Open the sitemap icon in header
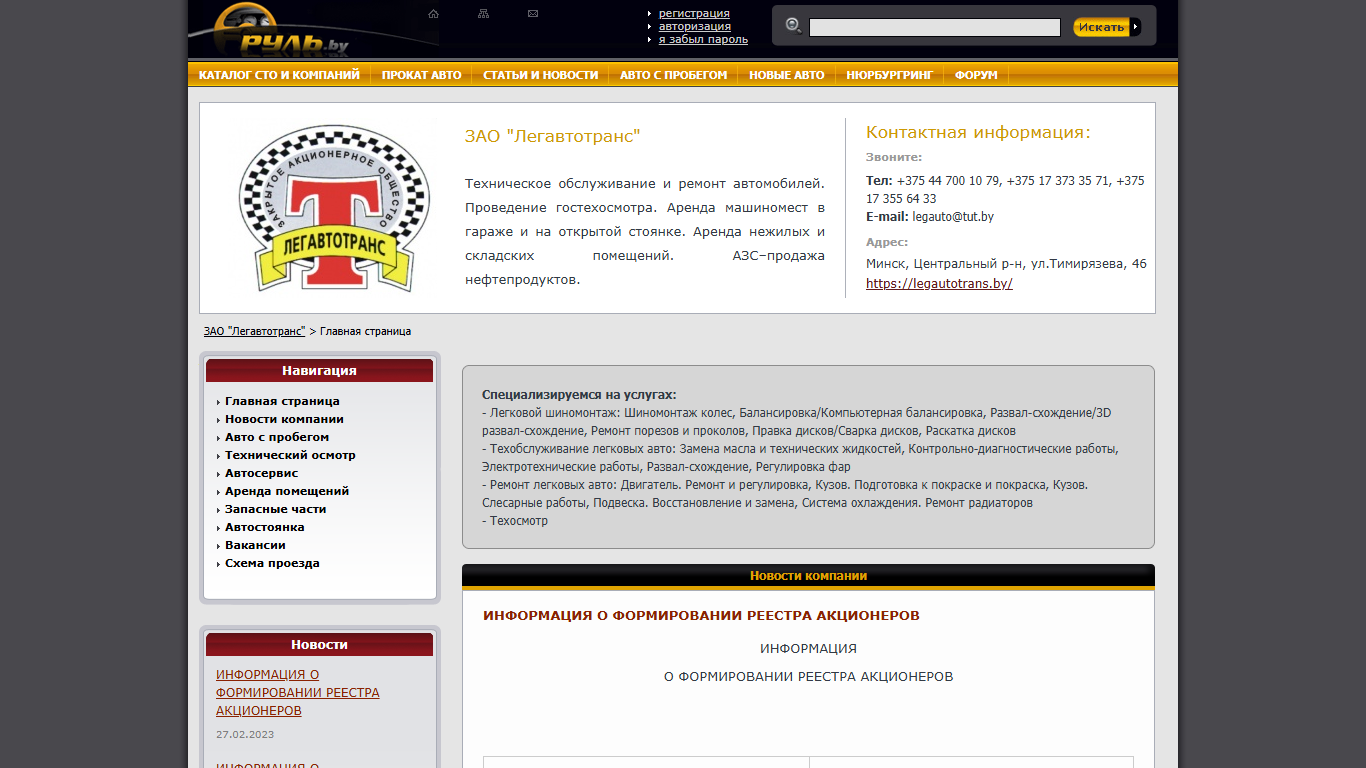Viewport: 1366px width, 768px height. tap(483, 14)
